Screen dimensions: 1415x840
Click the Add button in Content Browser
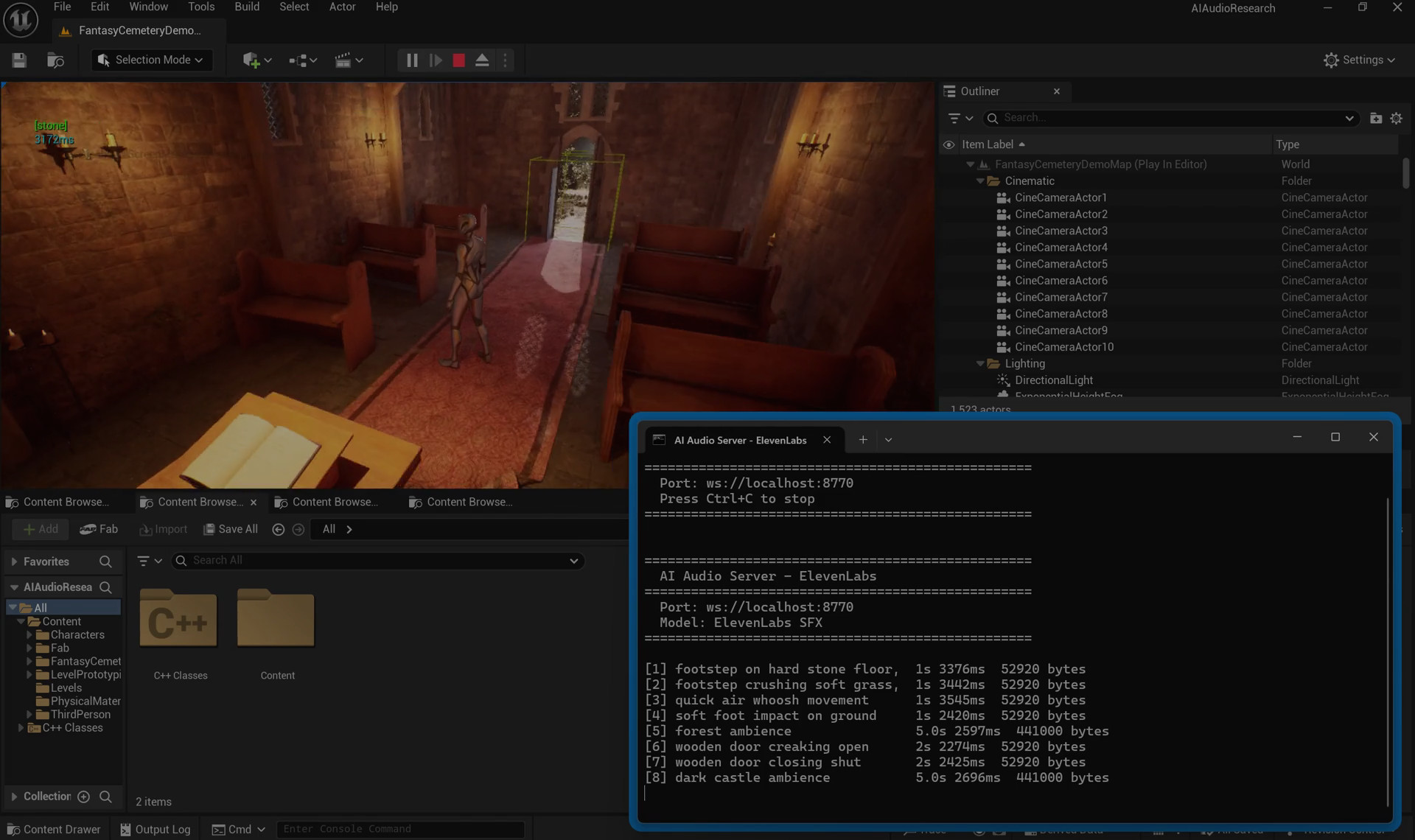tap(41, 529)
